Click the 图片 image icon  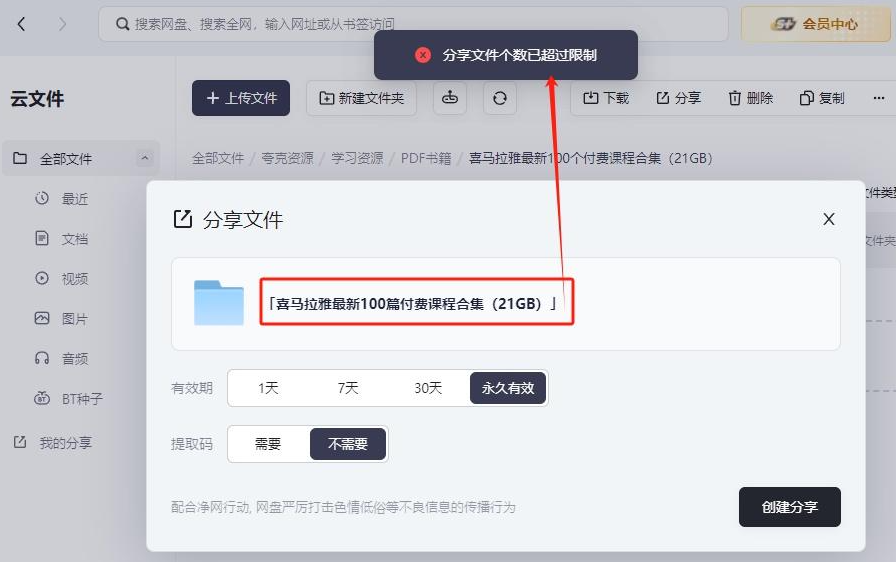click(x=42, y=318)
